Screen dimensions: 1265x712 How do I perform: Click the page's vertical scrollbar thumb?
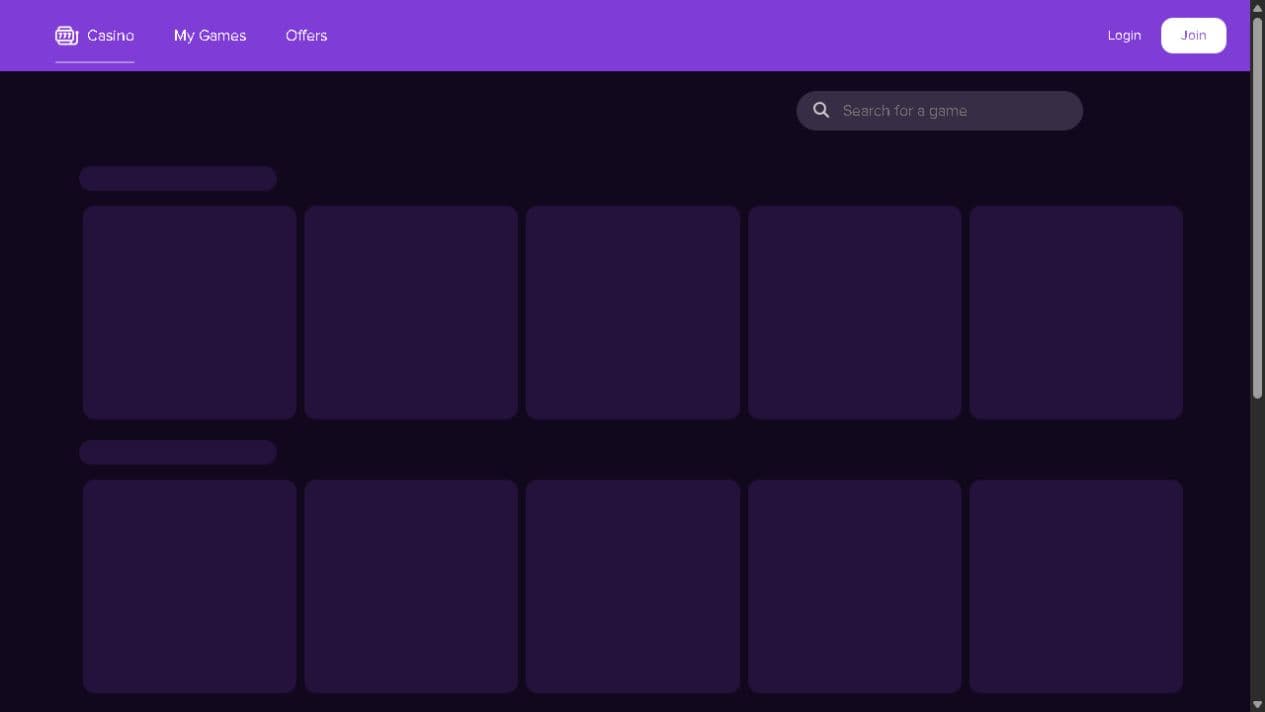click(1258, 208)
